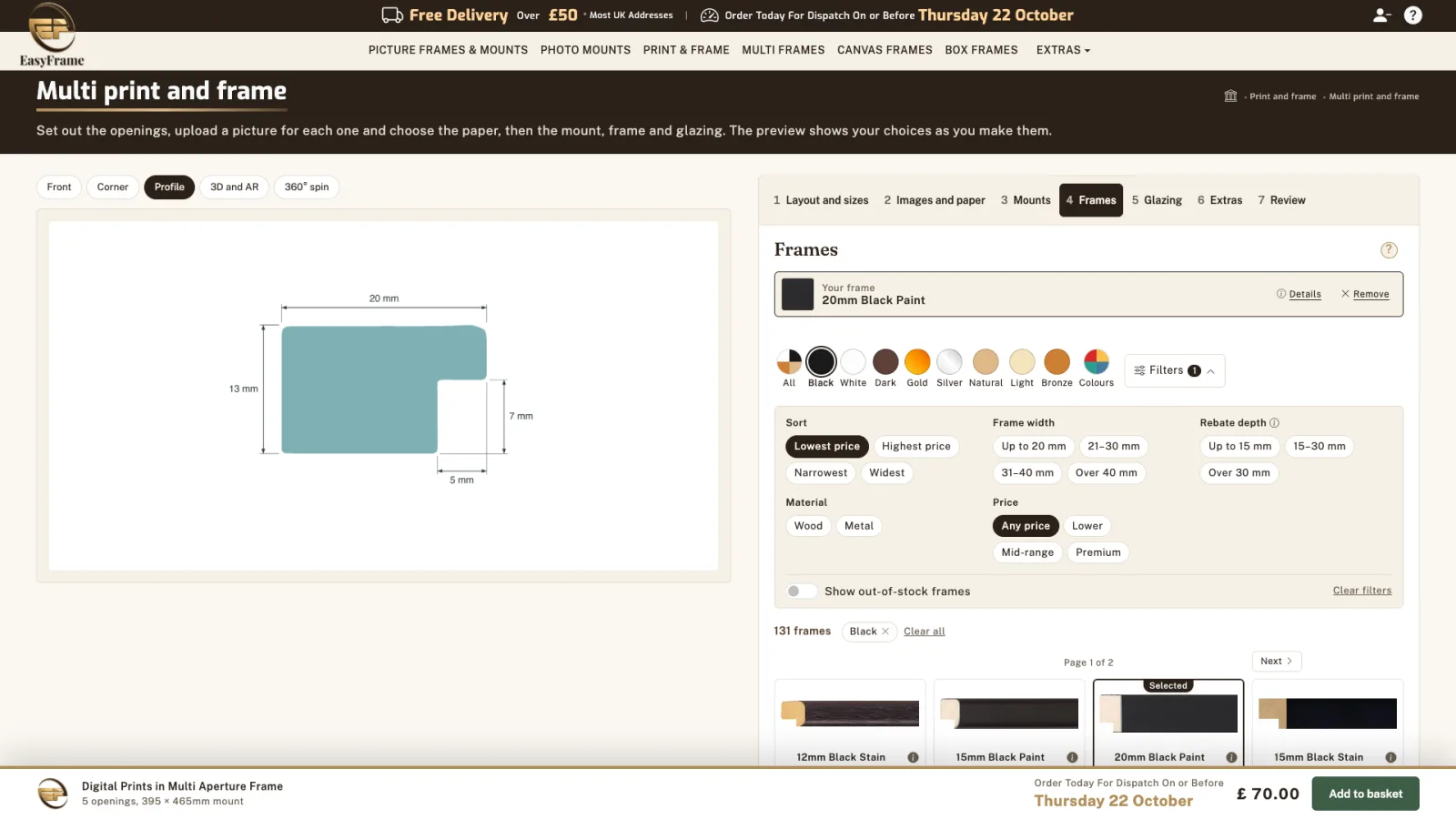Remove the Black filter chip
The height and width of the screenshot is (819, 1456).
[885, 632]
